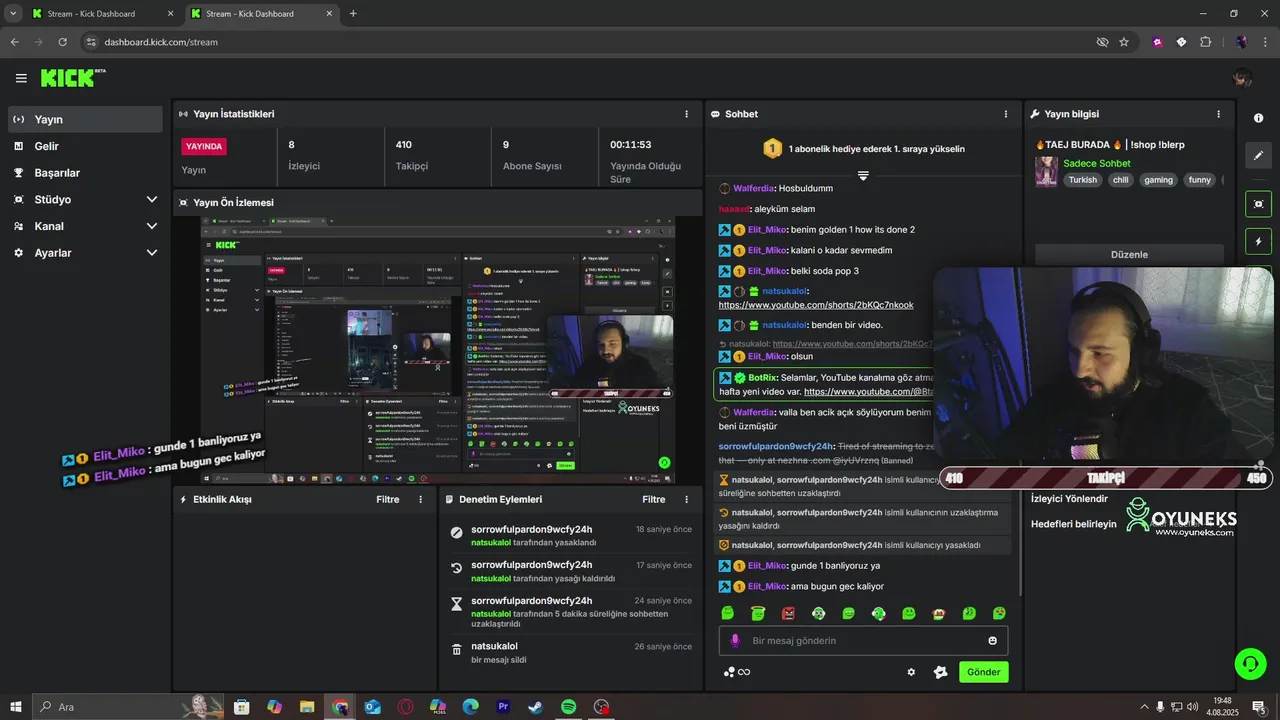Open the Filtre dropdown in Etkinlik Akışı
This screenshot has height=720, width=1280.
tap(387, 499)
